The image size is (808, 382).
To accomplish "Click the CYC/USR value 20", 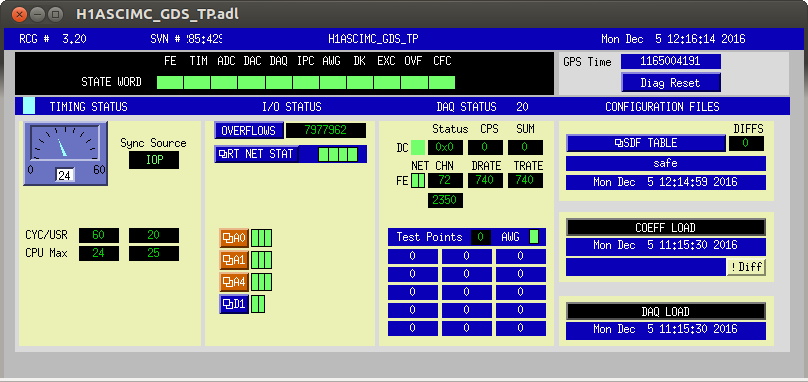I will [x=154, y=236].
